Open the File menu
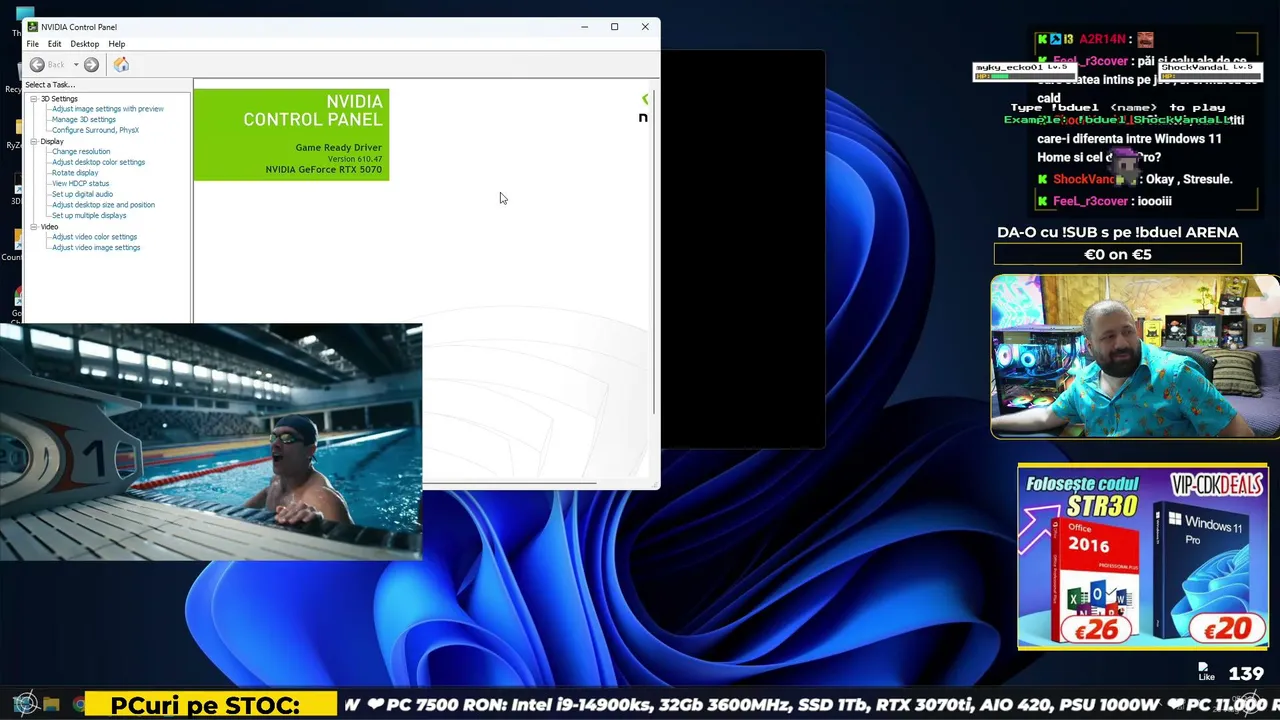Image resolution: width=1280 pixels, height=720 pixels. 33,44
